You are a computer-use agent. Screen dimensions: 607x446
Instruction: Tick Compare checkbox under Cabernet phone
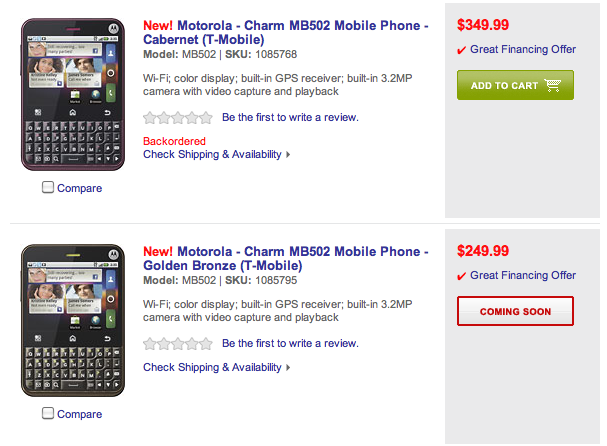[x=48, y=187]
